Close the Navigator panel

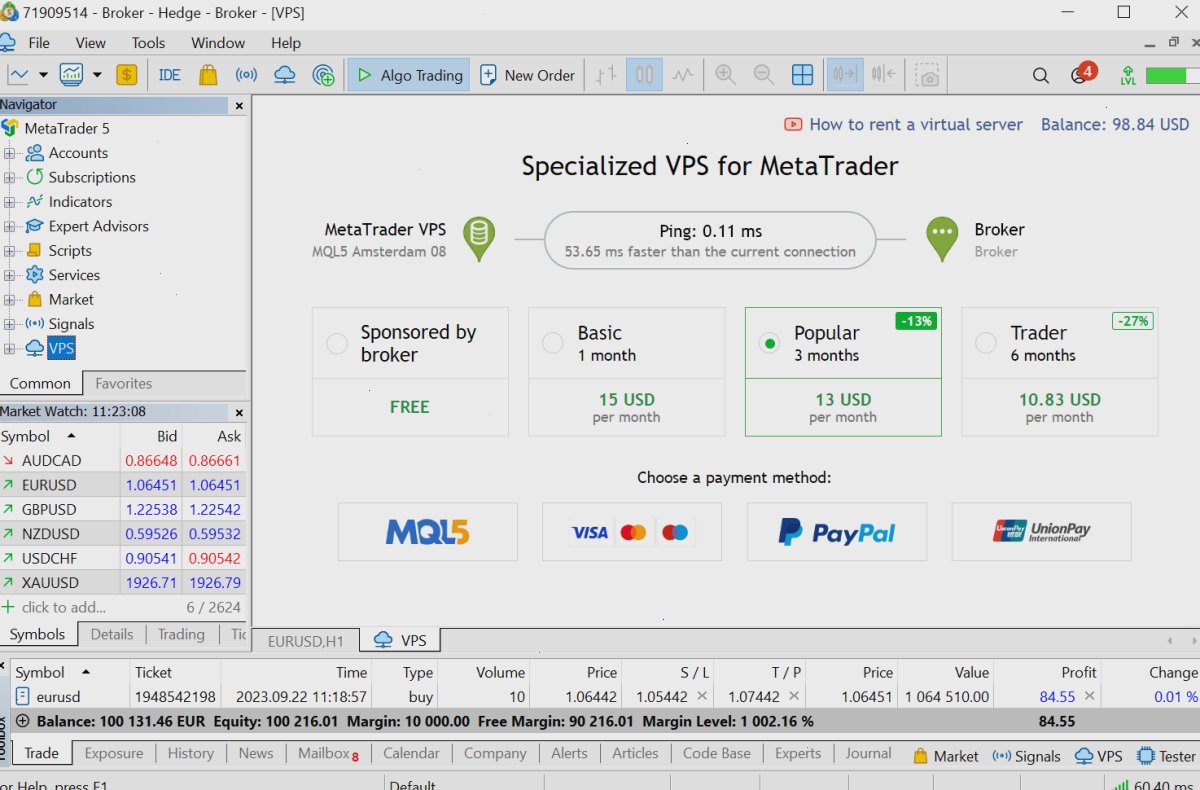pyautogui.click(x=239, y=105)
